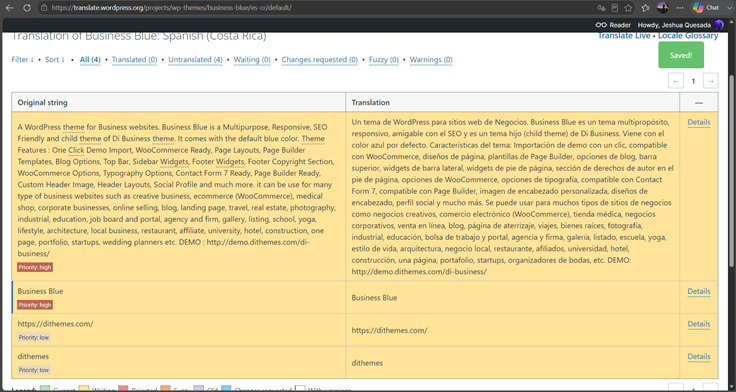736x392 pixels.
Task: Expand the Filter options
Action: coord(23,60)
